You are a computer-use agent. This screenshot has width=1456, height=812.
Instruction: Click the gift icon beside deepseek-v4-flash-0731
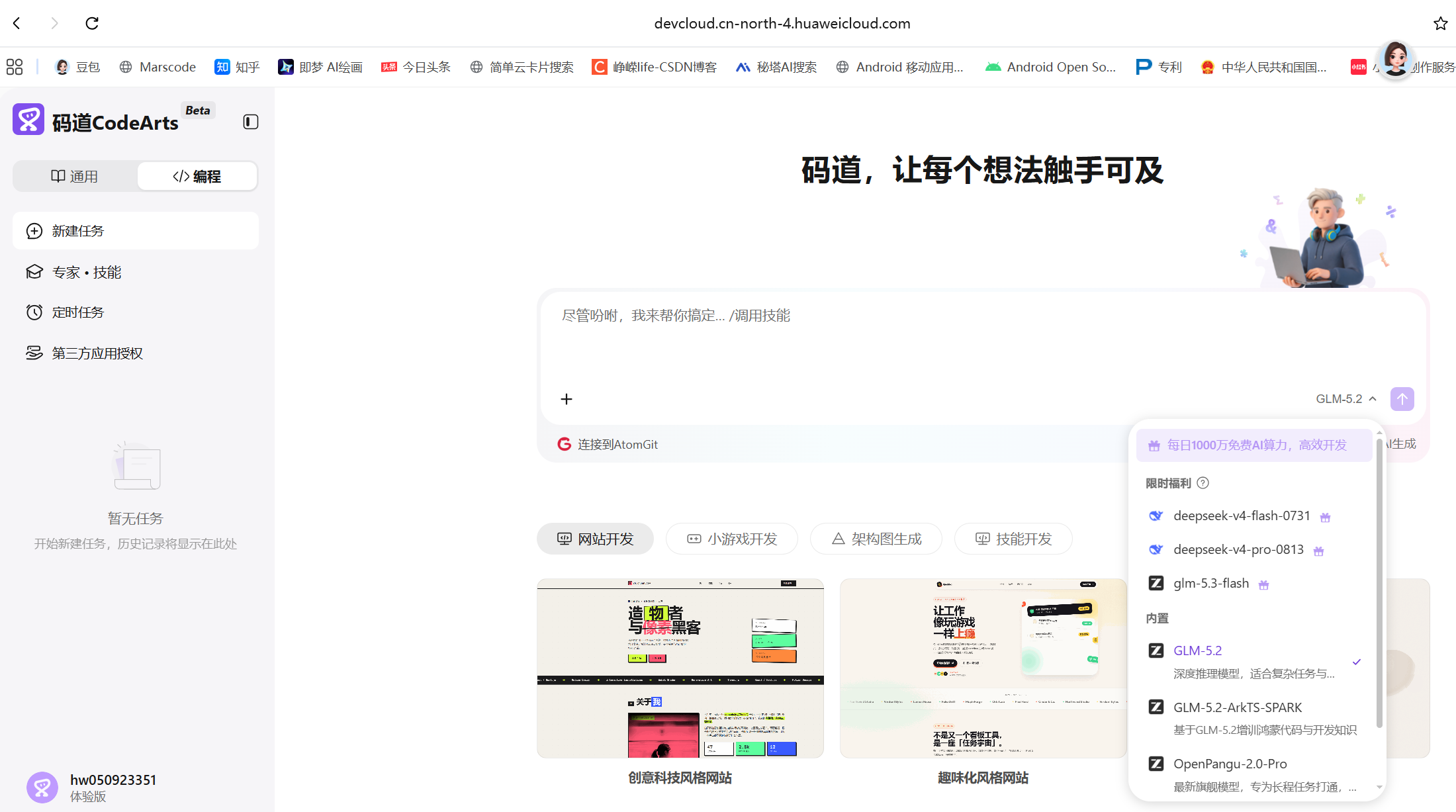1325,518
